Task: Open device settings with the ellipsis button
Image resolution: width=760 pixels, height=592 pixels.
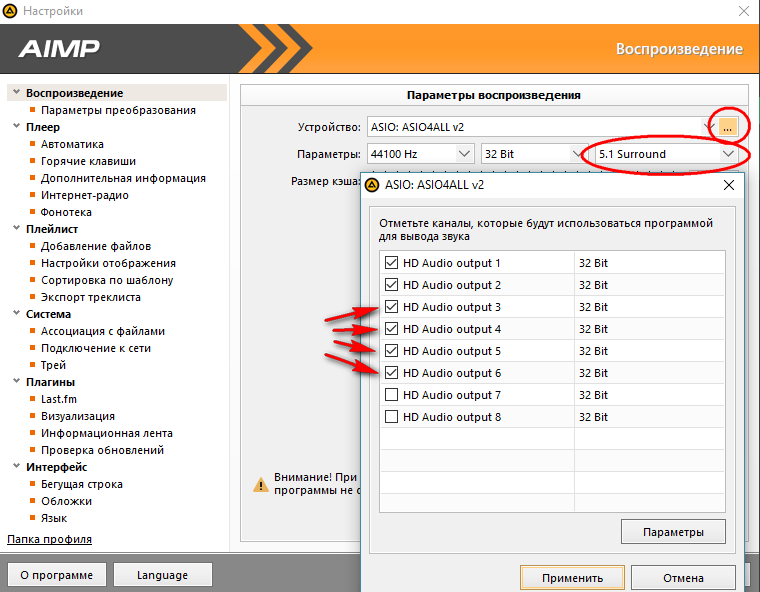Action: click(727, 127)
